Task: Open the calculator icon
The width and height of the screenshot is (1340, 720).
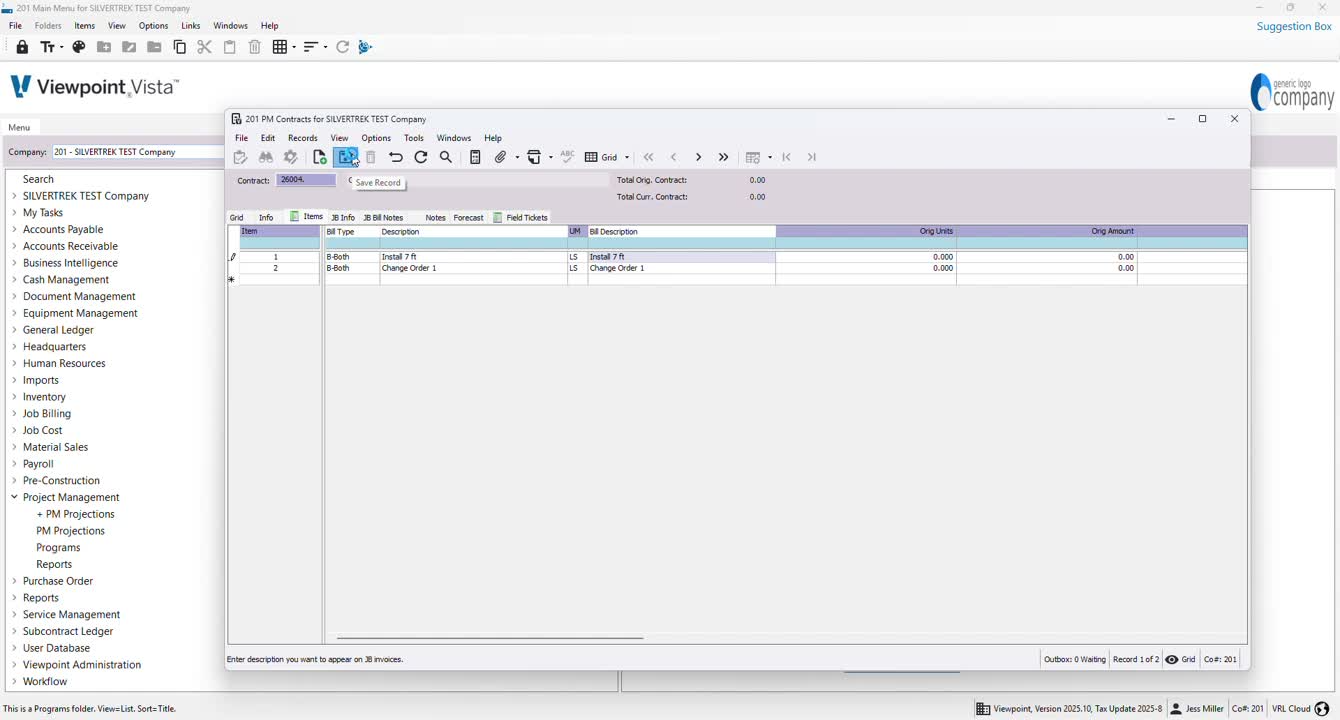Action: click(x=476, y=157)
